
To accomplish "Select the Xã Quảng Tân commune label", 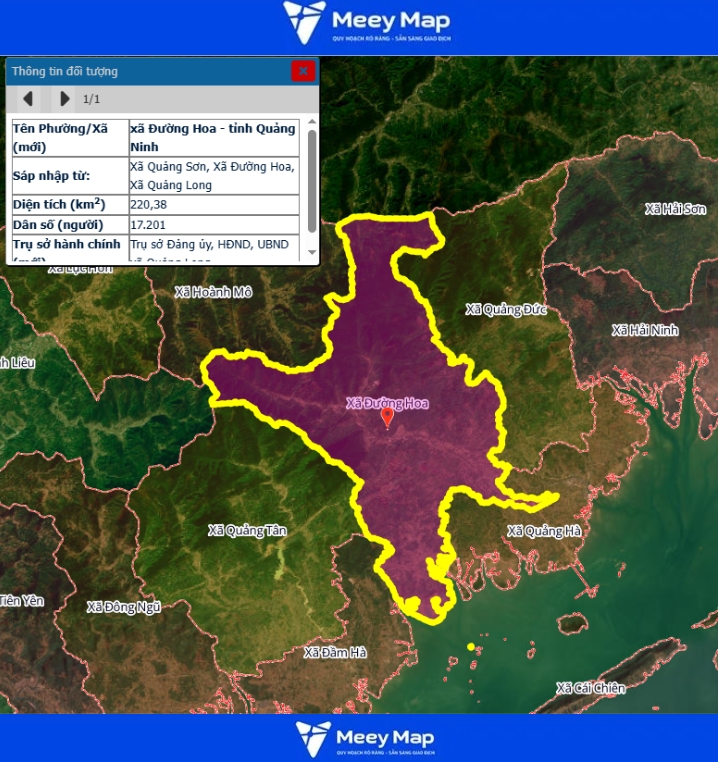I will pos(247,531).
